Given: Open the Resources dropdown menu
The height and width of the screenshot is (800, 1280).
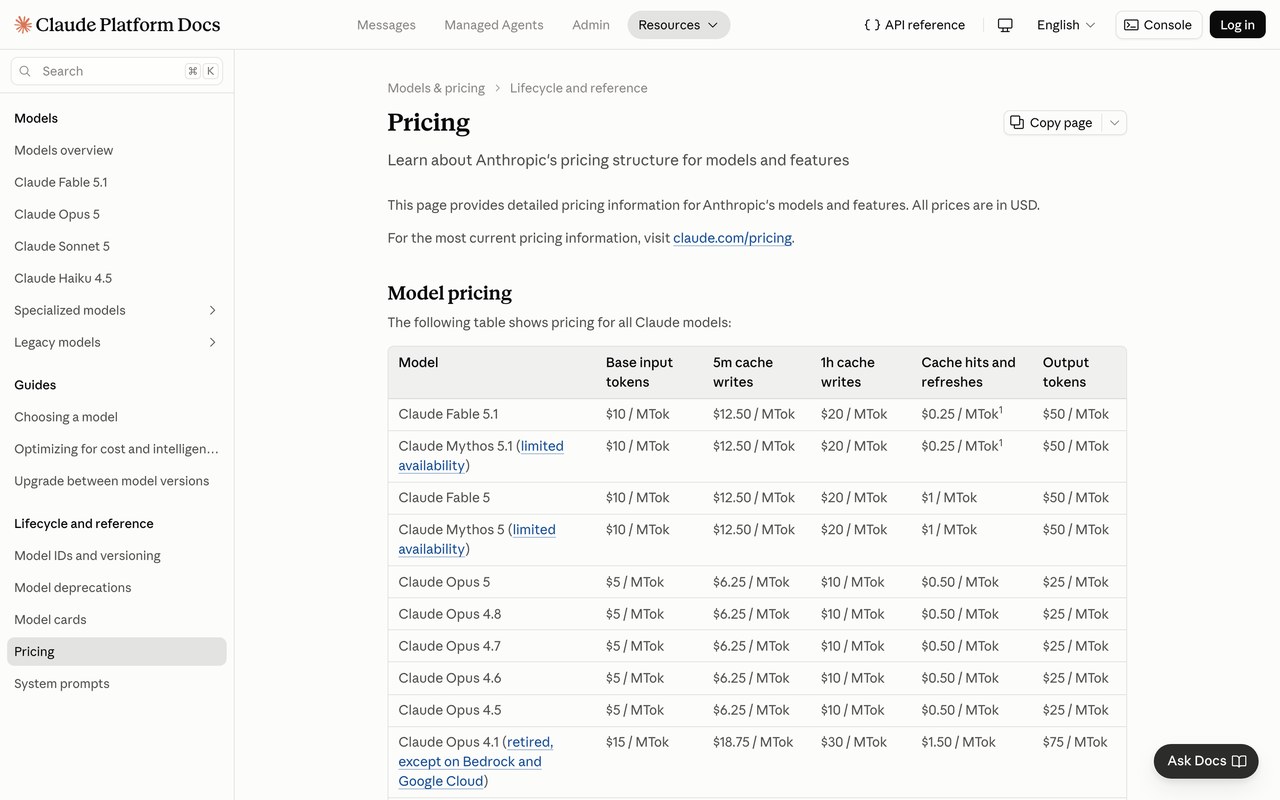Looking at the screenshot, I should [x=679, y=25].
